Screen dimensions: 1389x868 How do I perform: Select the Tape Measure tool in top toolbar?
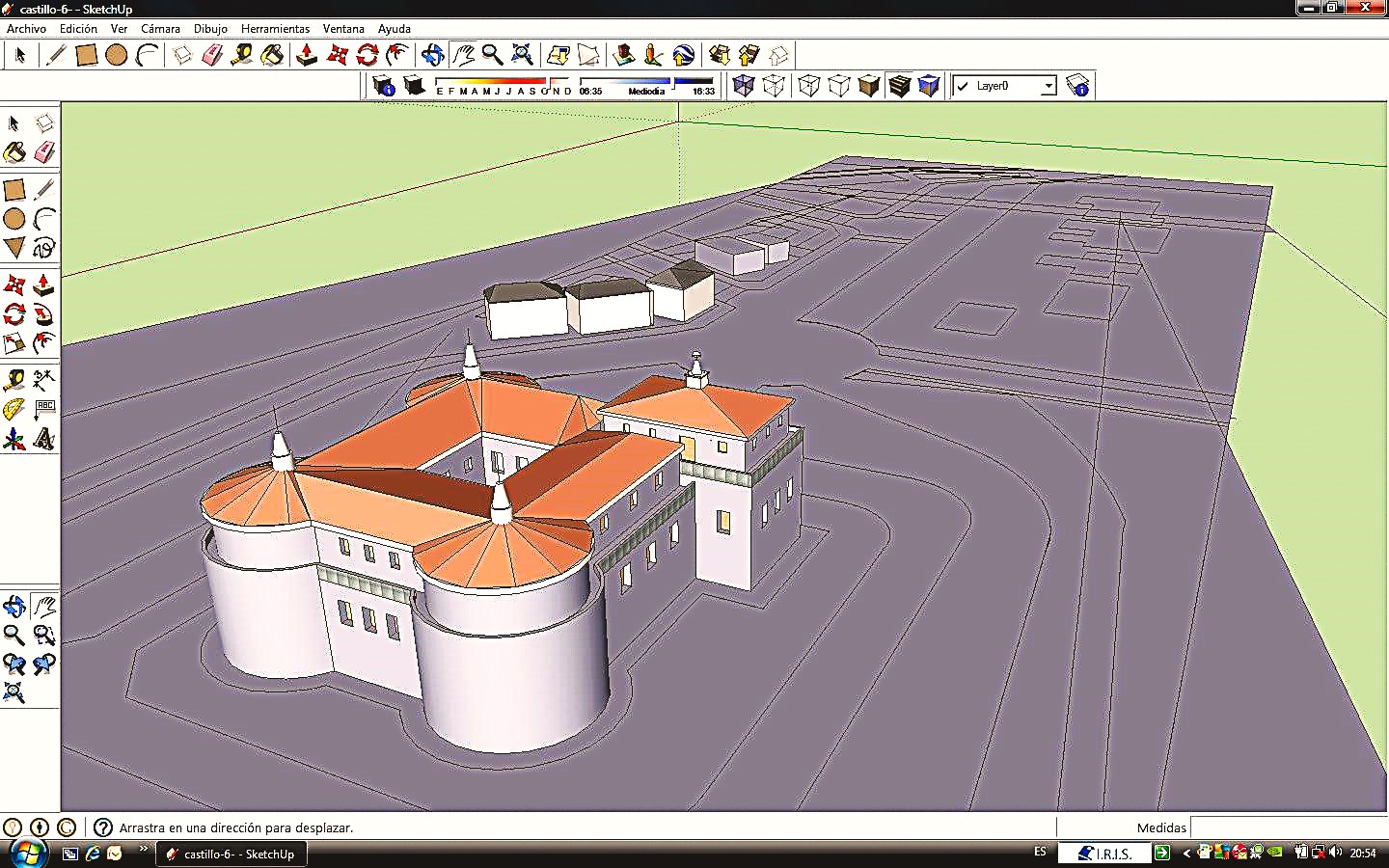tap(242, 55)
